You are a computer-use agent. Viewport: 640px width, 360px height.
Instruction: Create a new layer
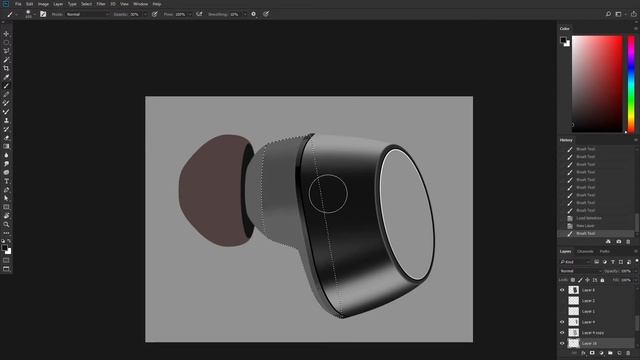619,353
